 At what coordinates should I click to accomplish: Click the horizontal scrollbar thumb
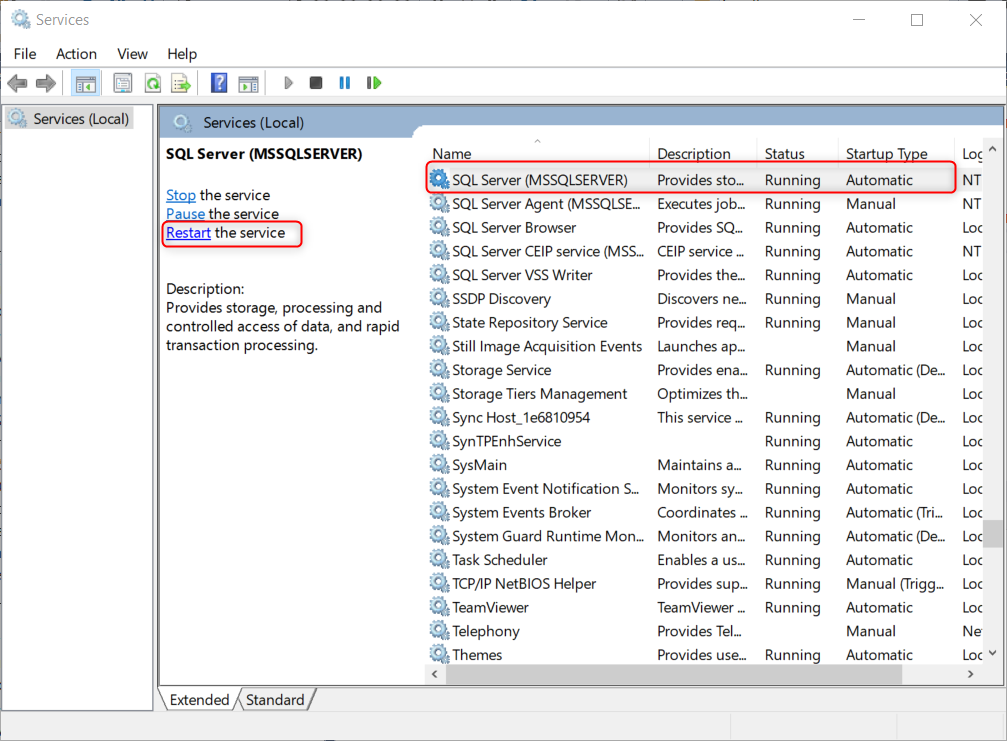pos(674,674)
